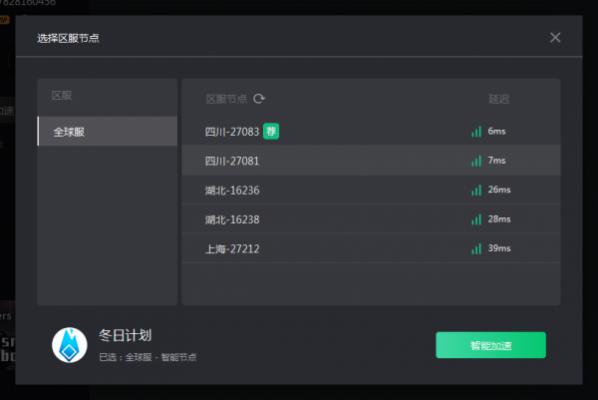The height and width of the screenshot is (400, 598).
Task: Pick the 湖北-16236 node
Action: pos(371,190)
